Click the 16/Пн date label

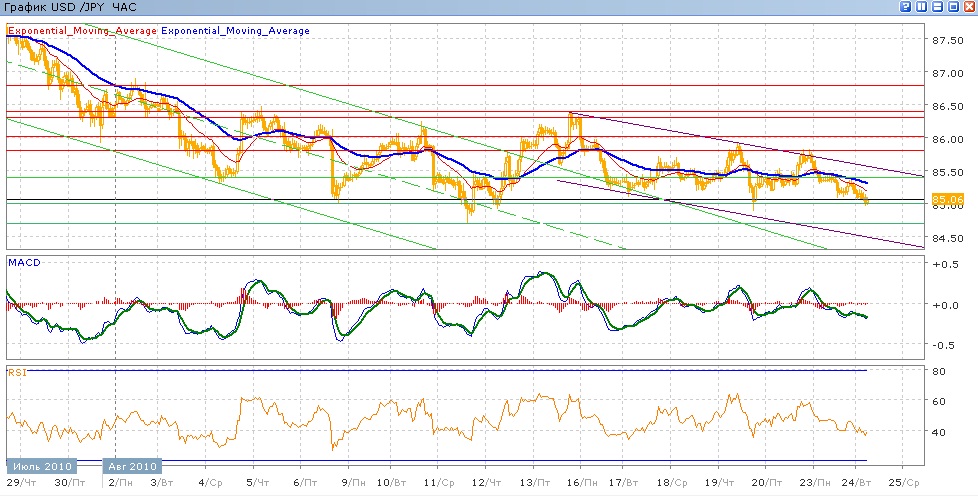582,483
